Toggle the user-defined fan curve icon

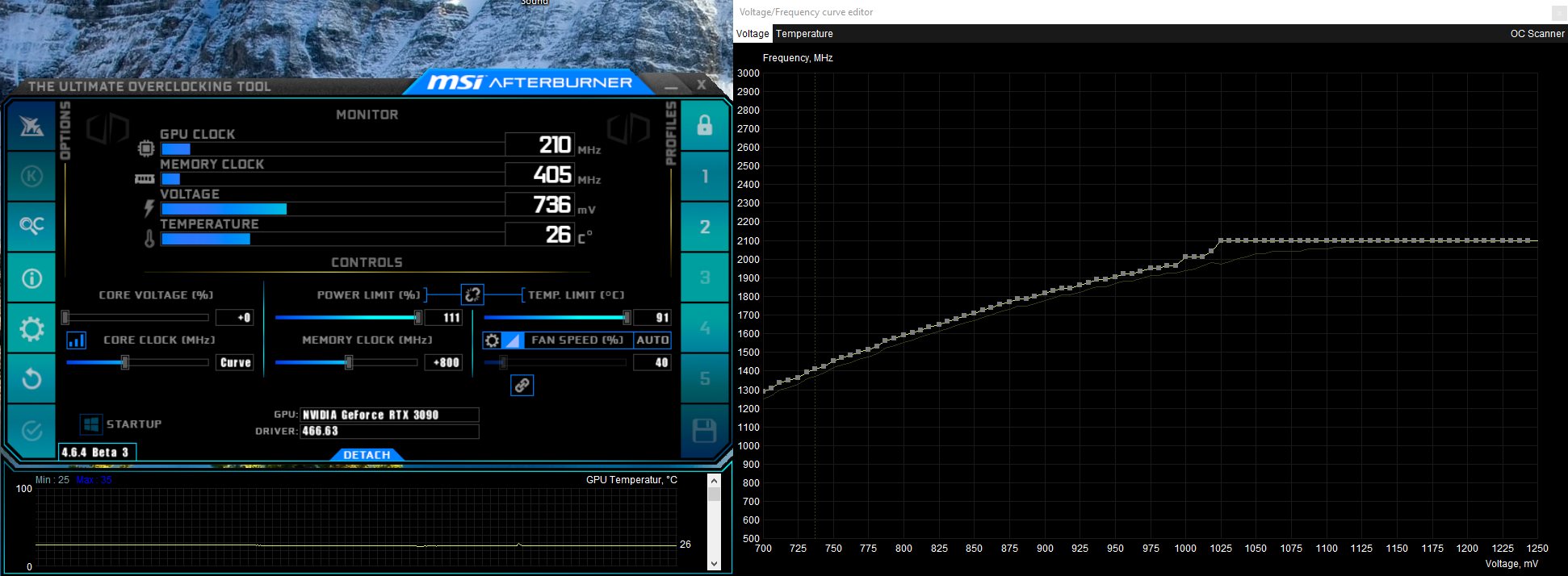(512, 340)
